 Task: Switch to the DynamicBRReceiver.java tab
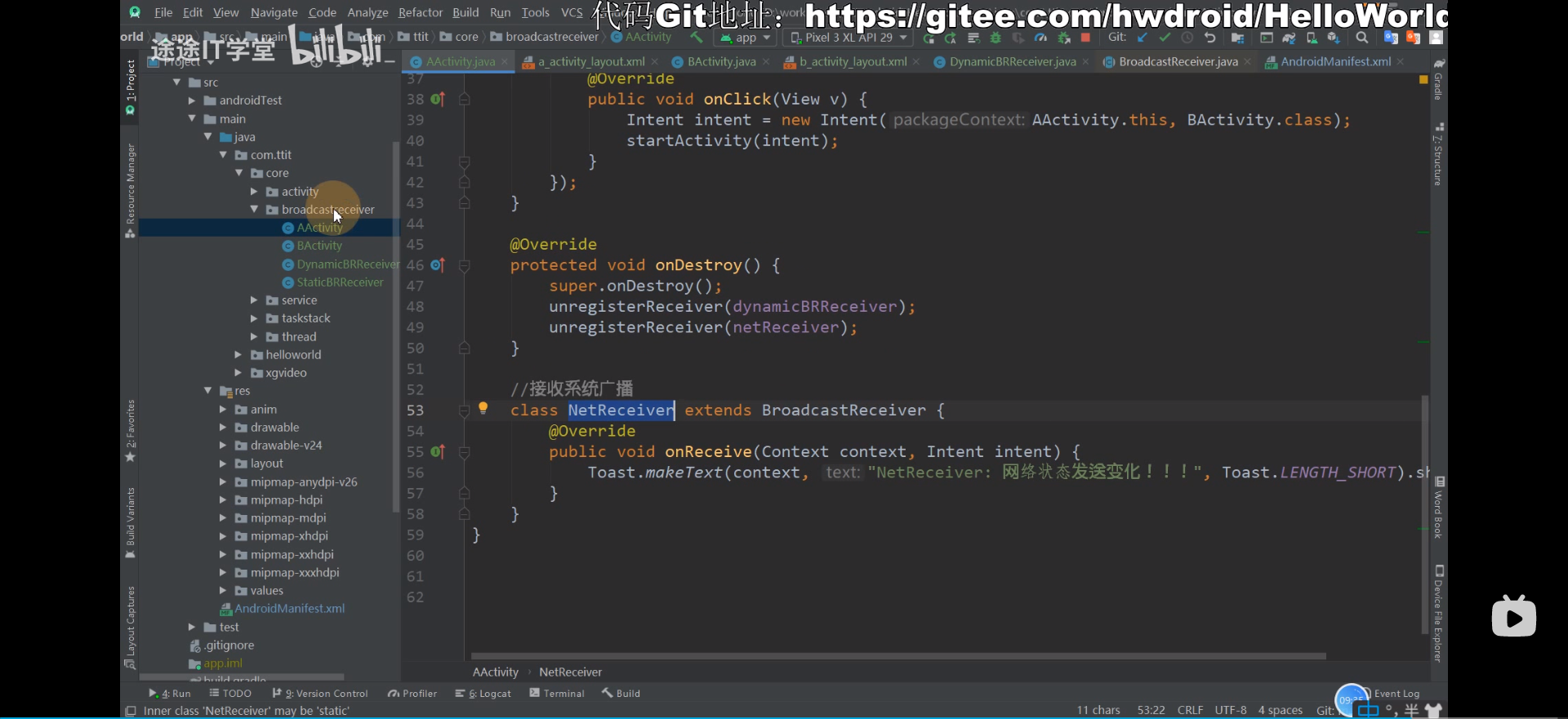point(1012,62)
